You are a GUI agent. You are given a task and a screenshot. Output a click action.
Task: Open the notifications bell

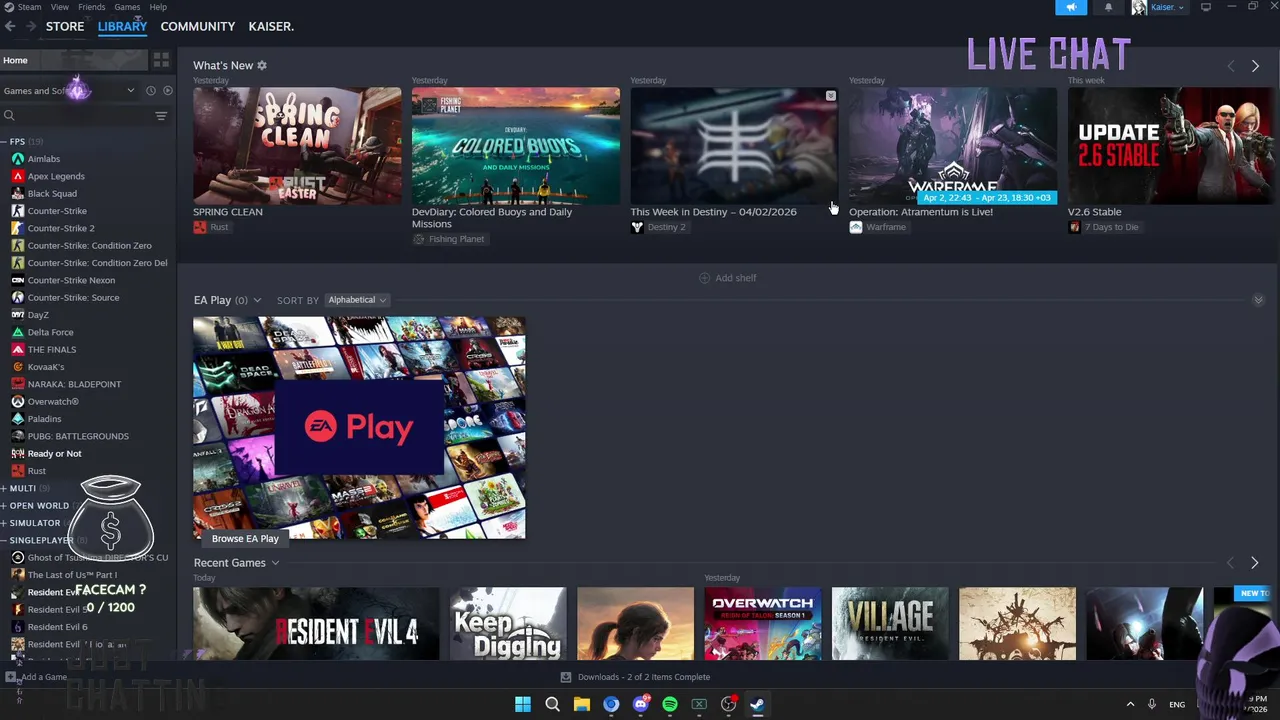pyautogui.click(x=1108, y=7)
